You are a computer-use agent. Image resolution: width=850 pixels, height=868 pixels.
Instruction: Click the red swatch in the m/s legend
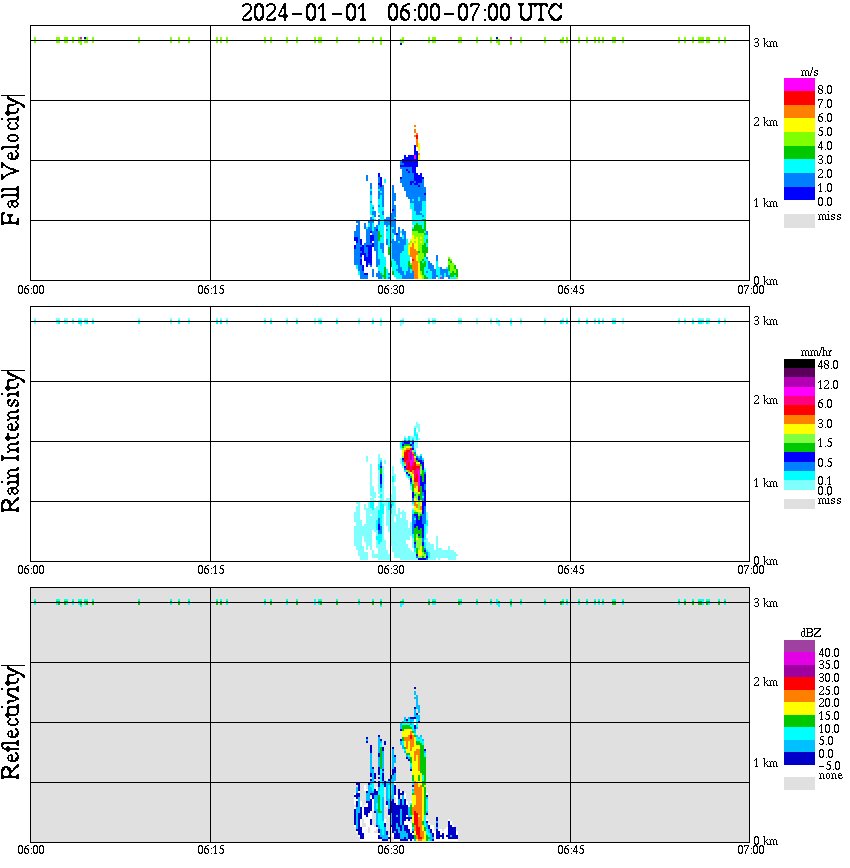pyautogui.click(x=799, y=99)
